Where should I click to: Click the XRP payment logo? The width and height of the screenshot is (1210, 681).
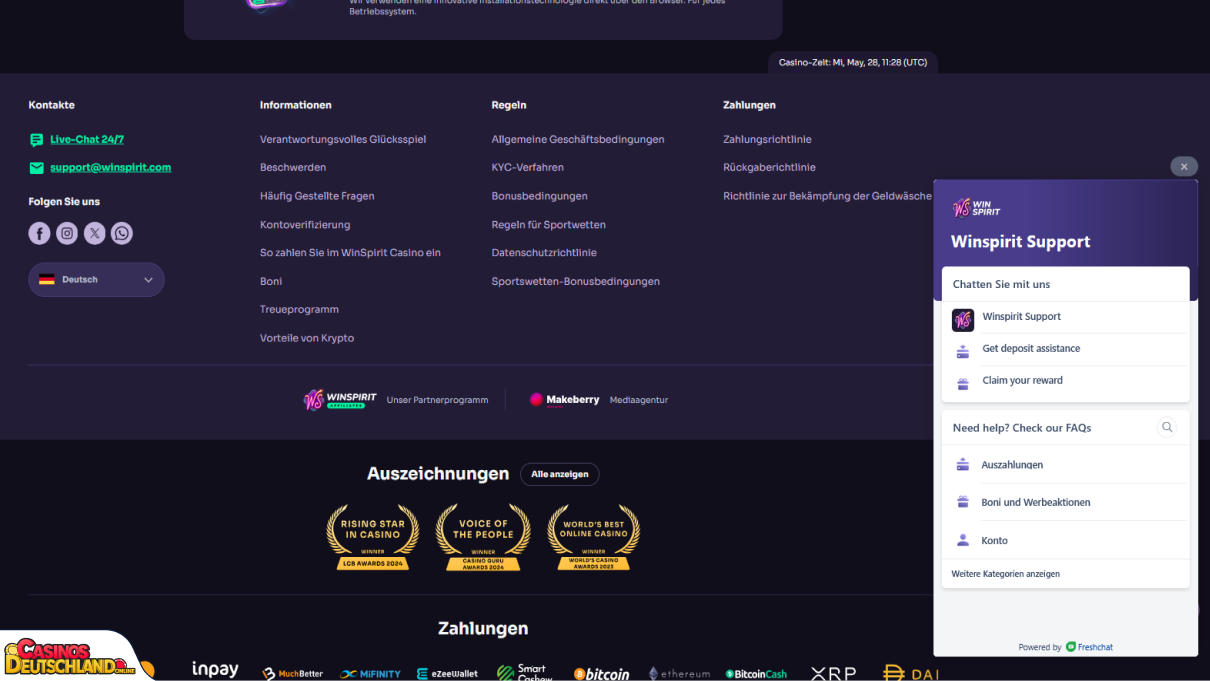coord(833,674)
